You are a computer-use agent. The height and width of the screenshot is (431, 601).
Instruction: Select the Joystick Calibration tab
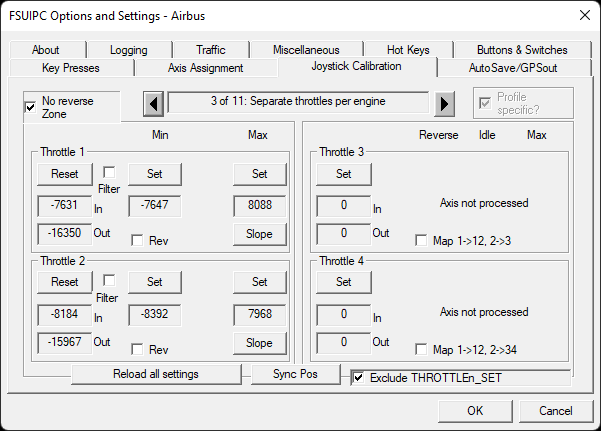pyautogui.click(x=356, y=66)
